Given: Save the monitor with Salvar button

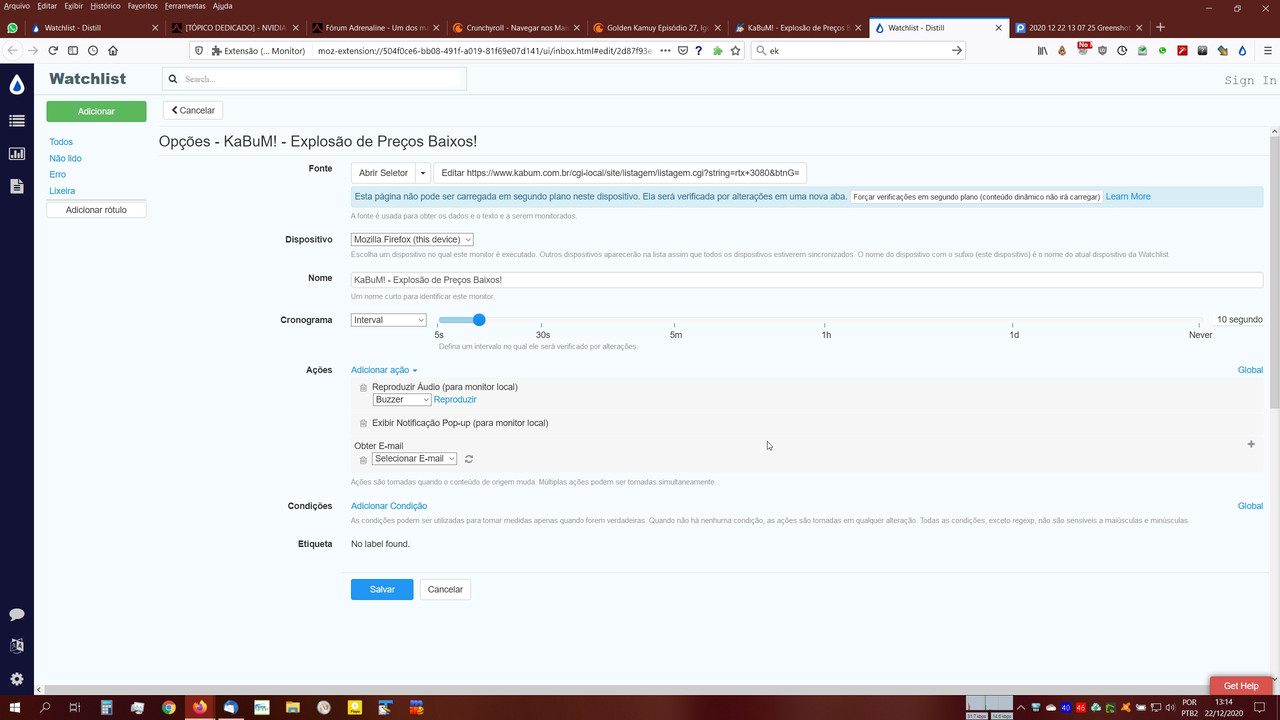Looking at the screenshot, I should coord(382,590).
